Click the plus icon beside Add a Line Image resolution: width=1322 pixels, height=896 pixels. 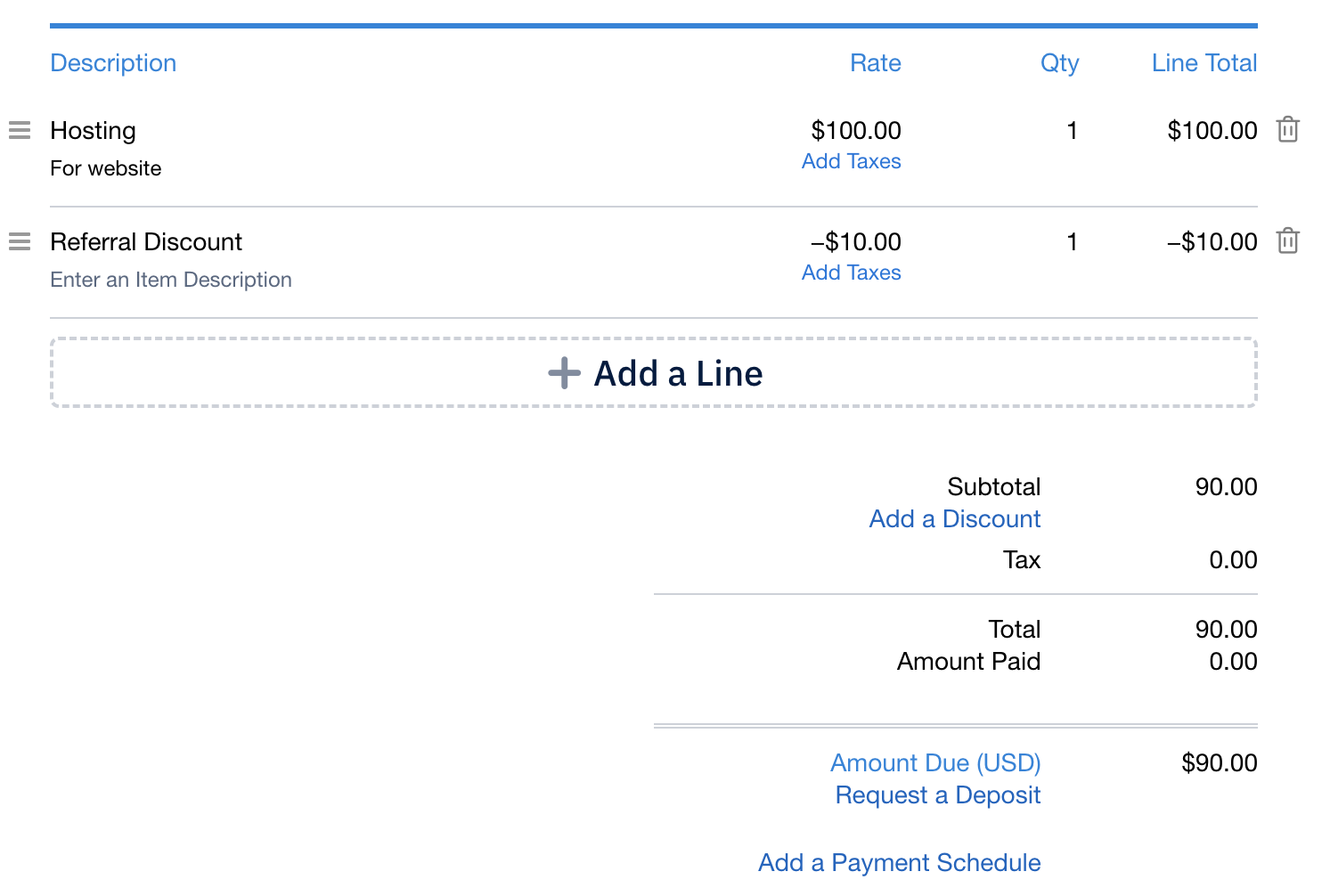click(x=564, y=373)
